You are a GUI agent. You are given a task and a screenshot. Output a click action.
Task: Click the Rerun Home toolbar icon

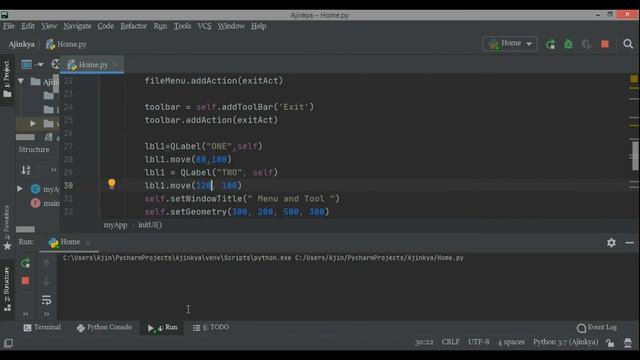[550, 44]
